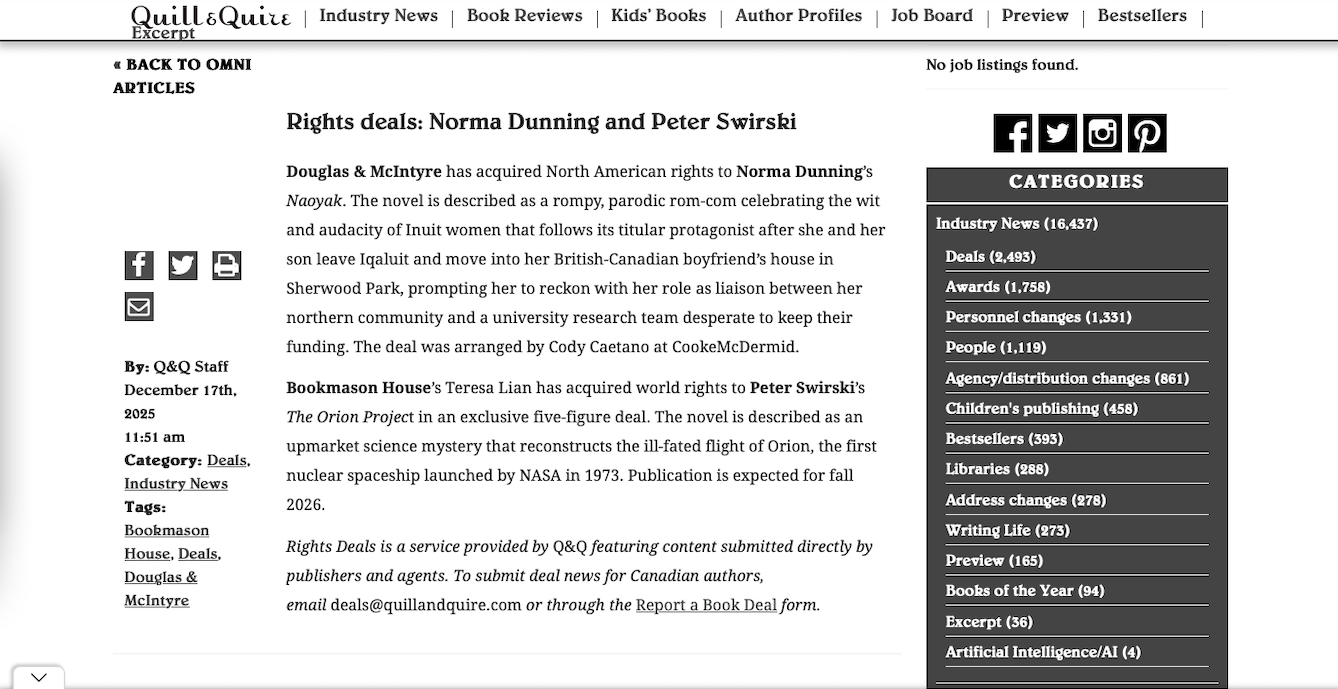Open Awards category in sidebar list
Image resolution: width=1338 pixels, height=689 pixels.
coord(997,287)
